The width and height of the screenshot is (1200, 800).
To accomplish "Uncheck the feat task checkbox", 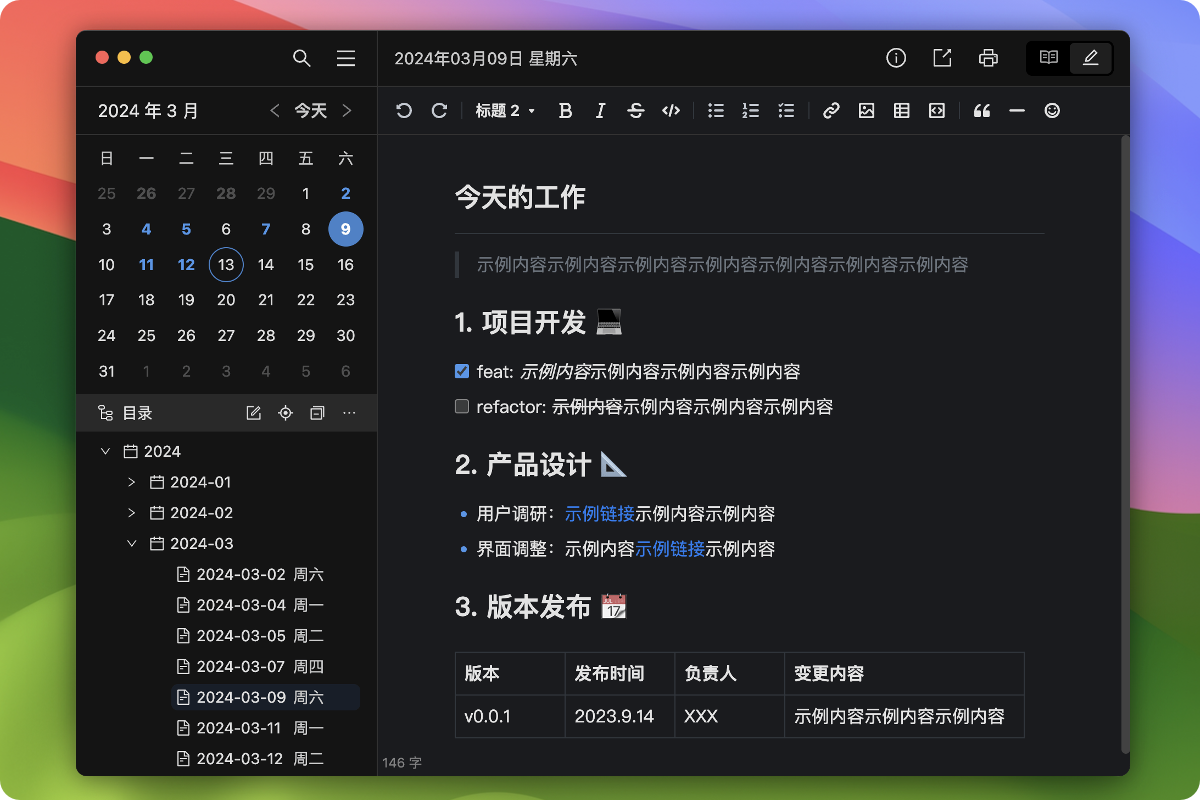I will point(462,372).
